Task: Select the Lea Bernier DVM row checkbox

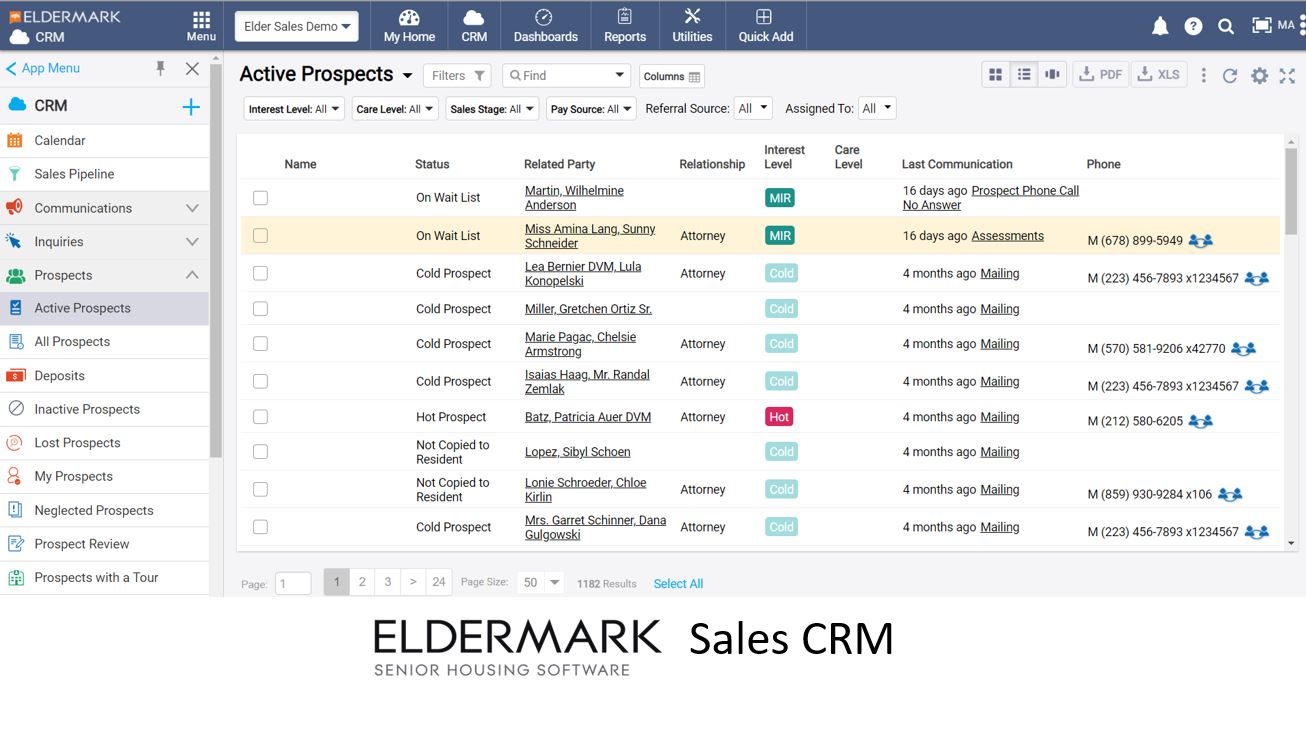Action: (260, 273)
